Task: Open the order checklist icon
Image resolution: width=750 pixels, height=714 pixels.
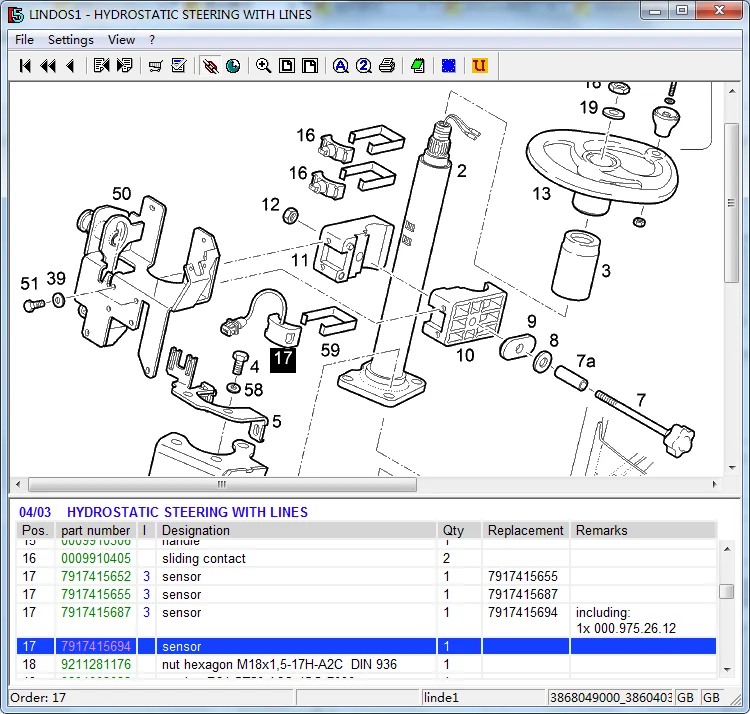Action: click(178, 66)
